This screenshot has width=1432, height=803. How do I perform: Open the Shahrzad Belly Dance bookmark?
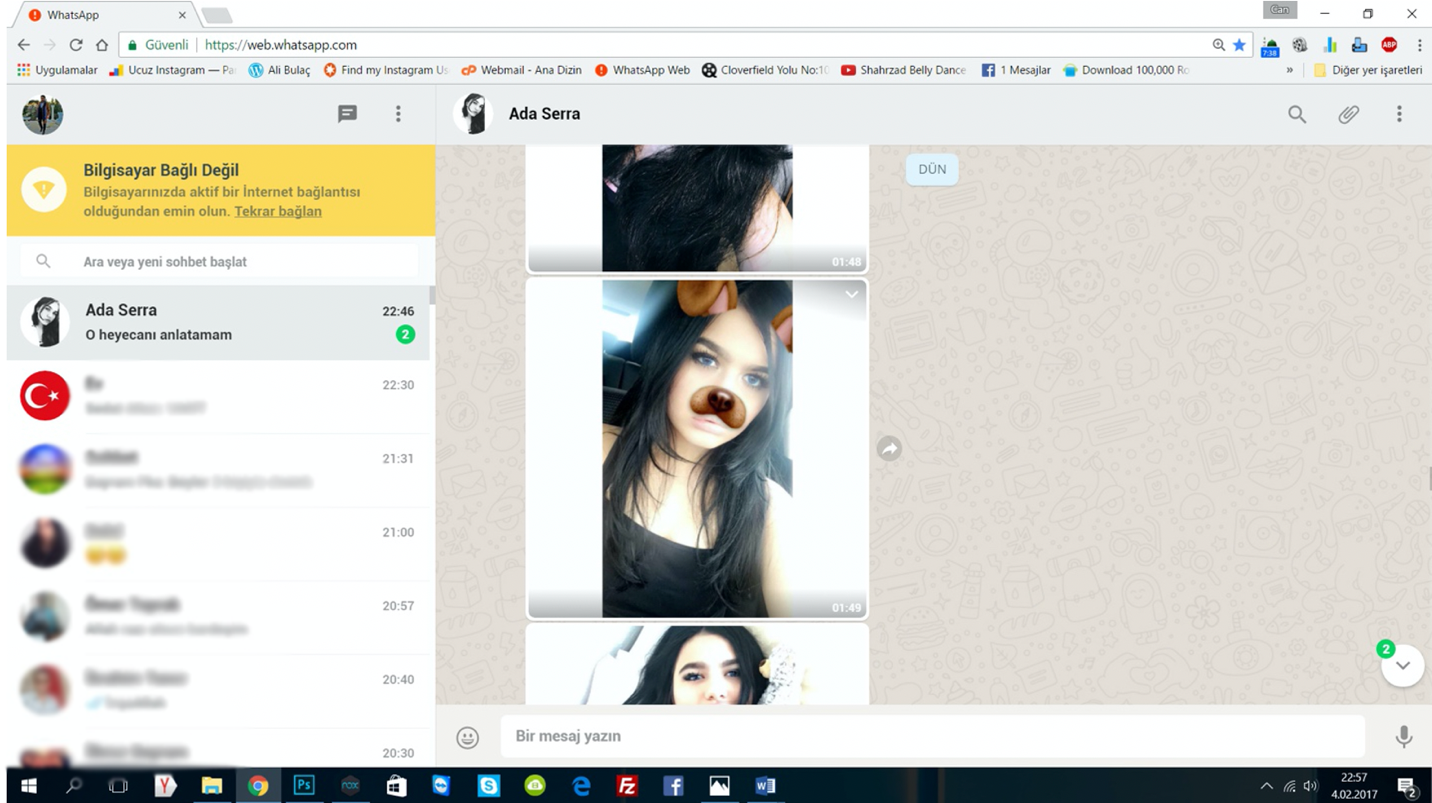click(x=904, y=70)
